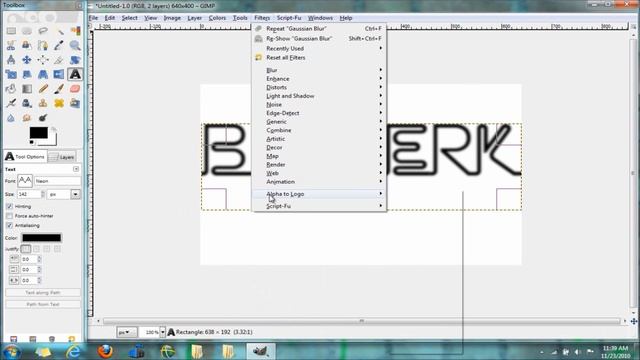
Task: Open the size unit px dropdown
Action: [76, 194]
